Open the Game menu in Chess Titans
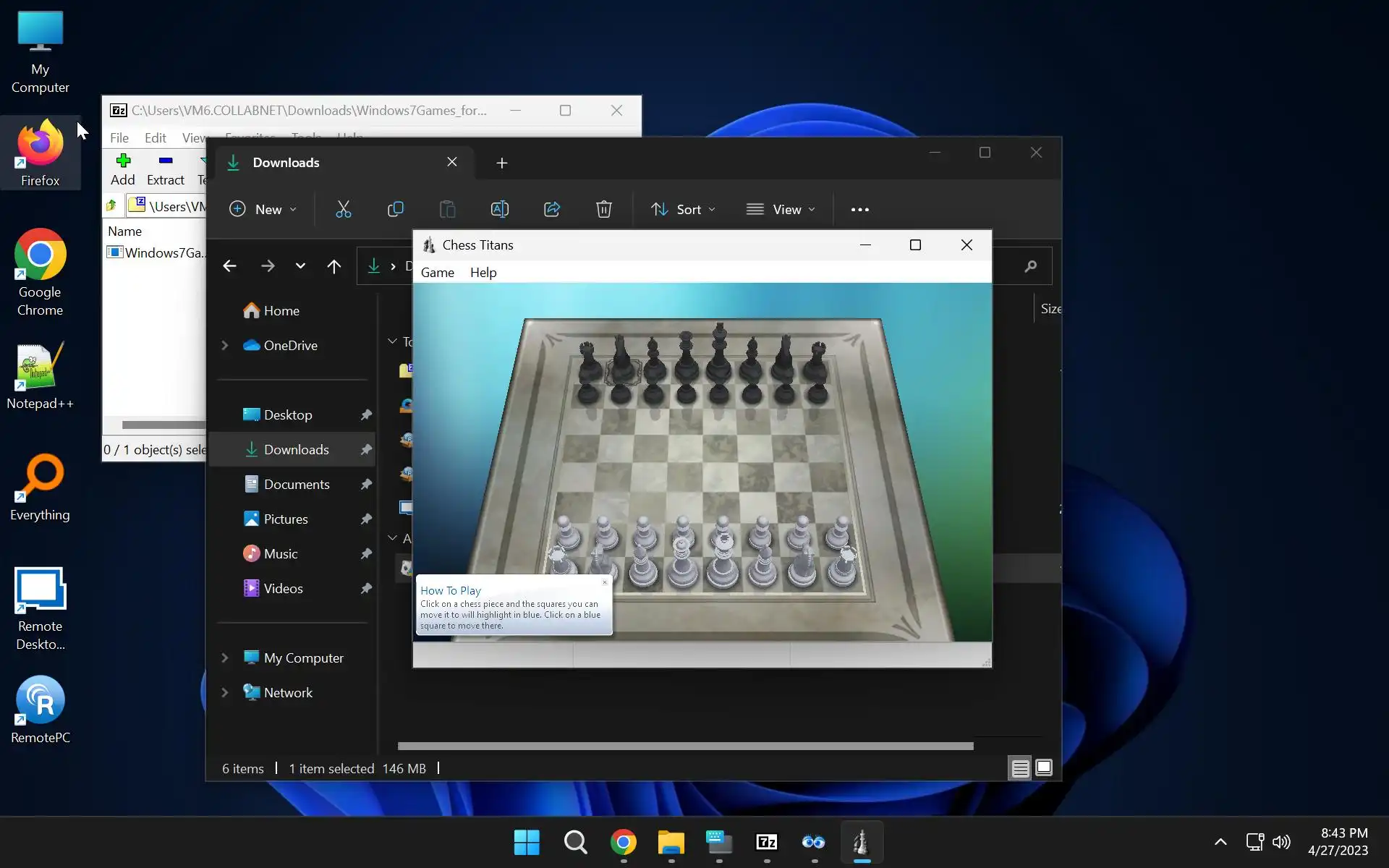1389x868 pixels. click(437, 273)
